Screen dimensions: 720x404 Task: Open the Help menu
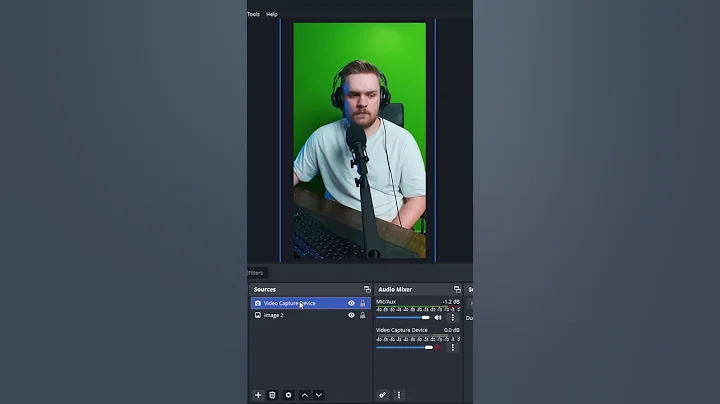tap(272, 14)
